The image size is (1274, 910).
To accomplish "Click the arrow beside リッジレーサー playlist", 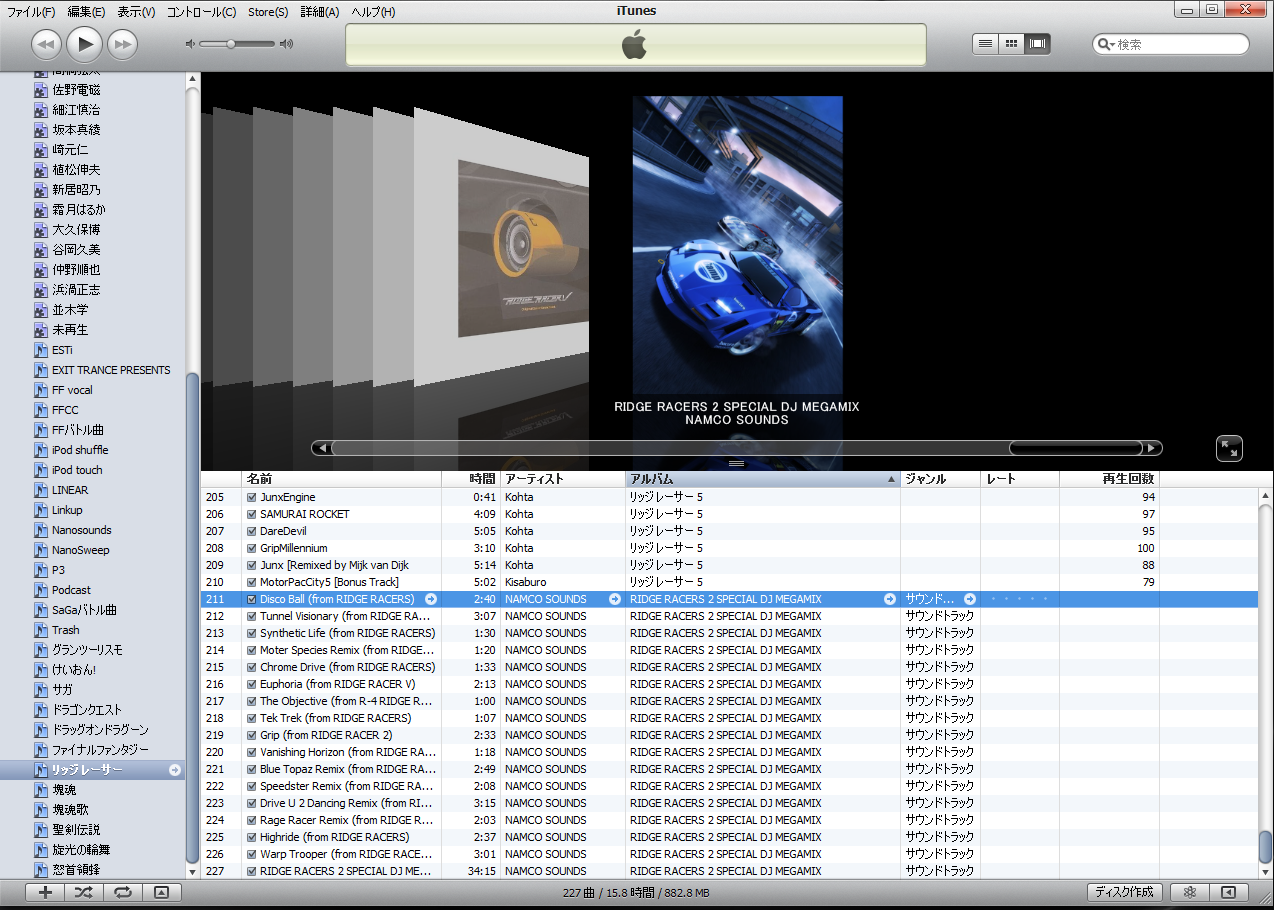I will tap(175, 770).
